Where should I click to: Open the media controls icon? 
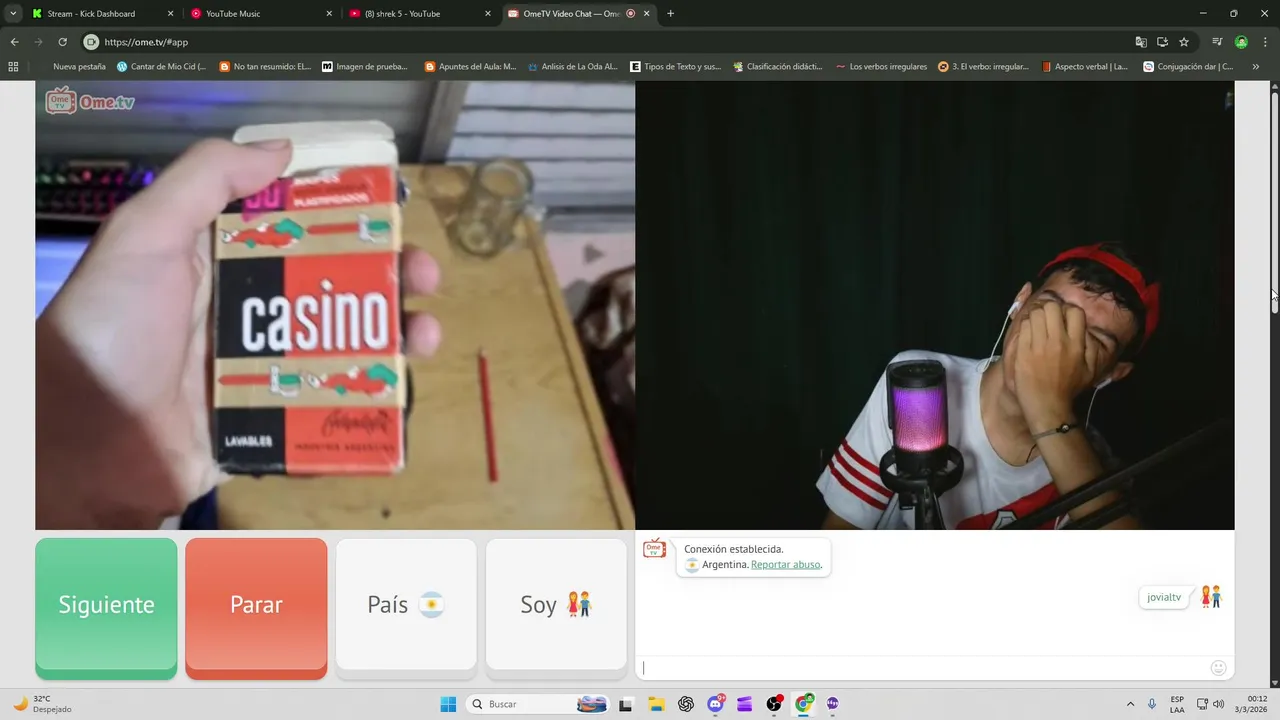click(1217, 42)
